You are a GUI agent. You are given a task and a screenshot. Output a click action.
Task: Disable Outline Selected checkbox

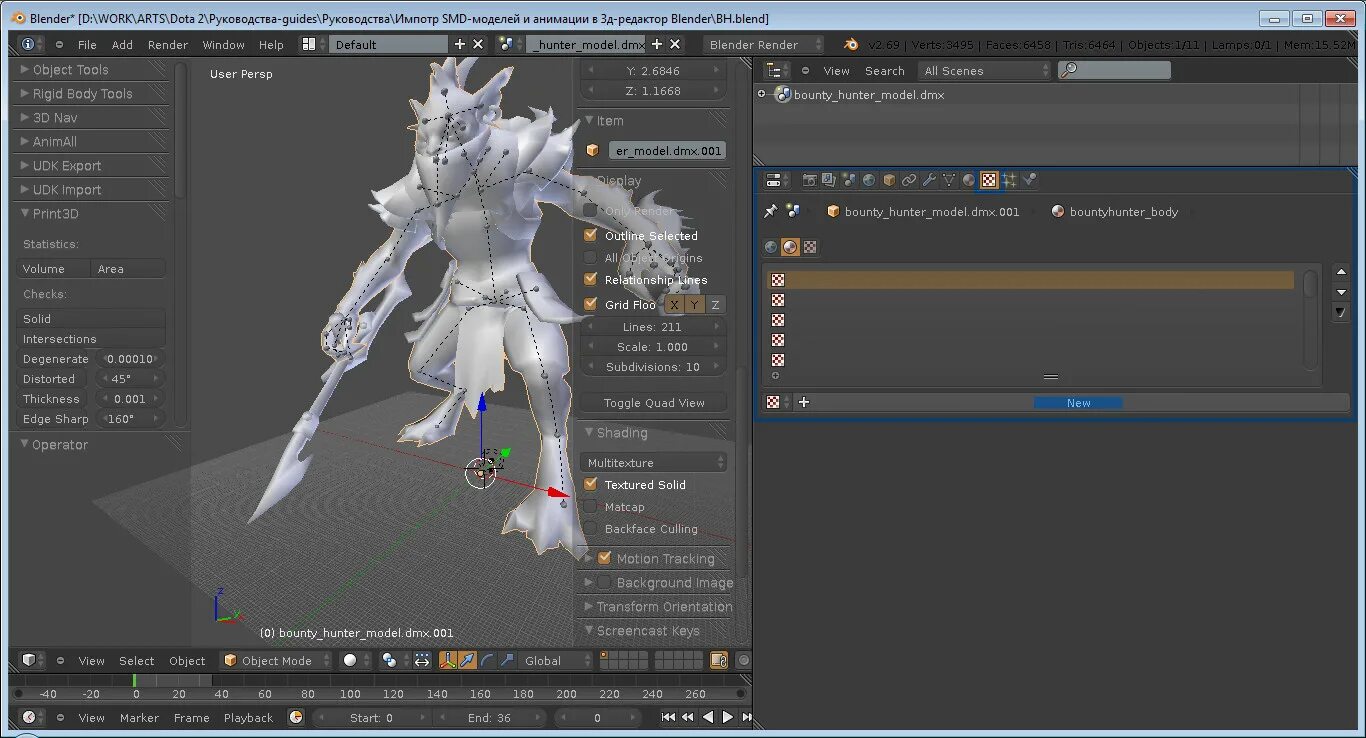(x=590, y=235)
